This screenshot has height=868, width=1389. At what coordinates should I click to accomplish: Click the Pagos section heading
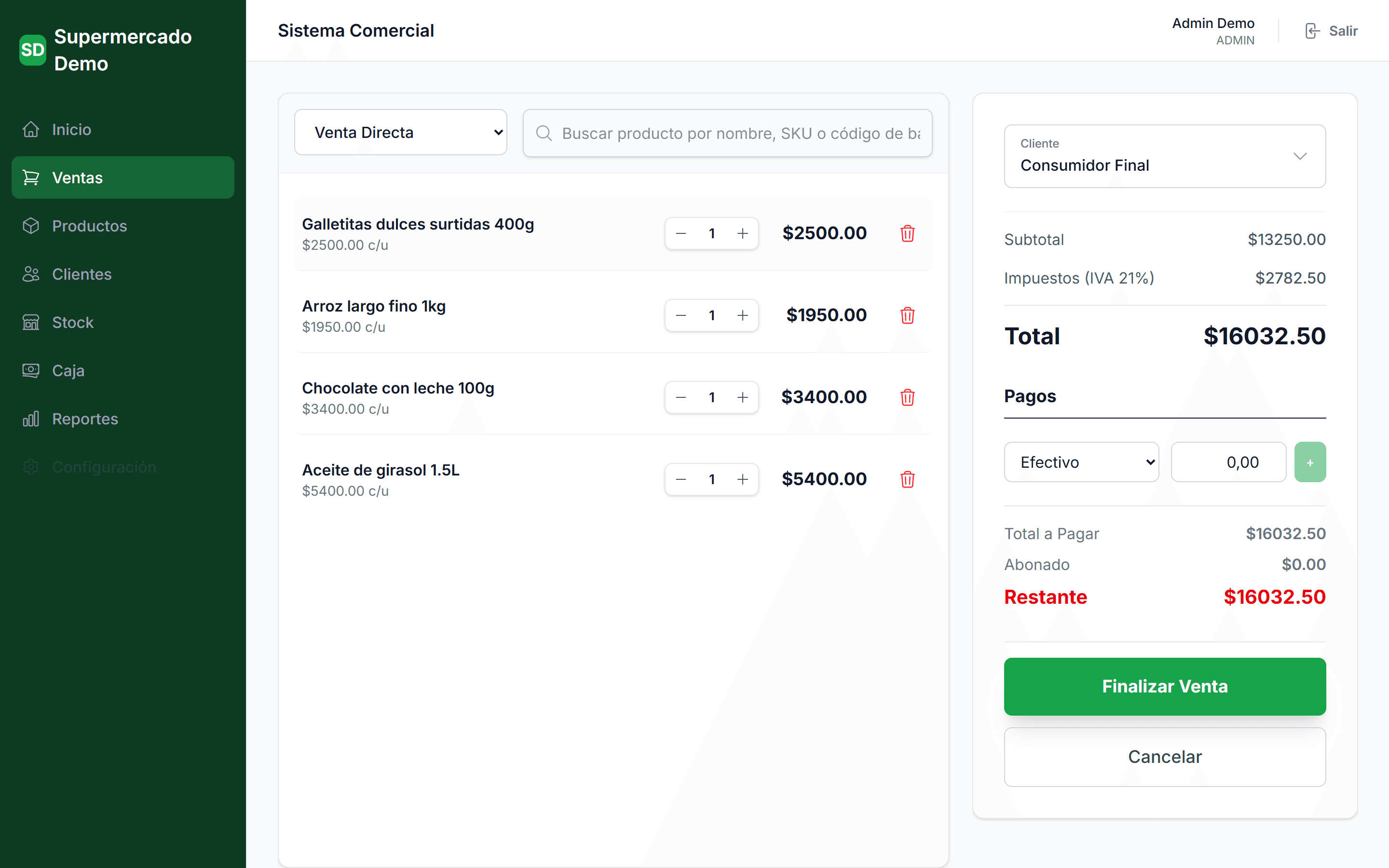(1030, 397)
